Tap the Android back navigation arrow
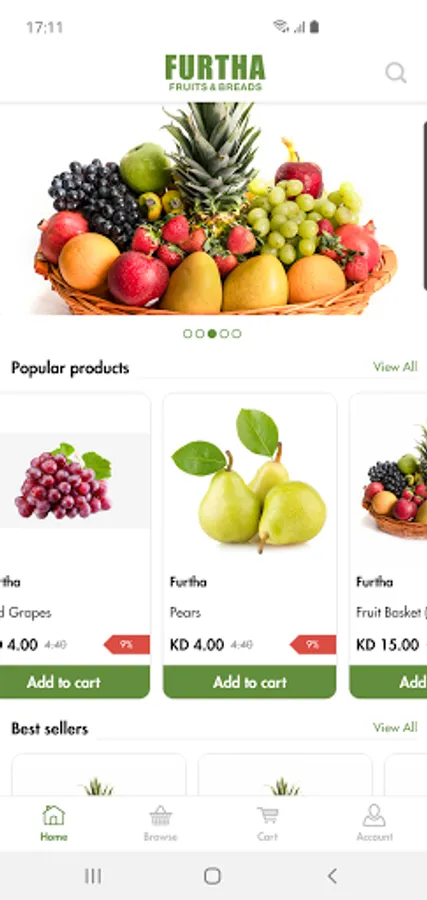 point(332,876)
